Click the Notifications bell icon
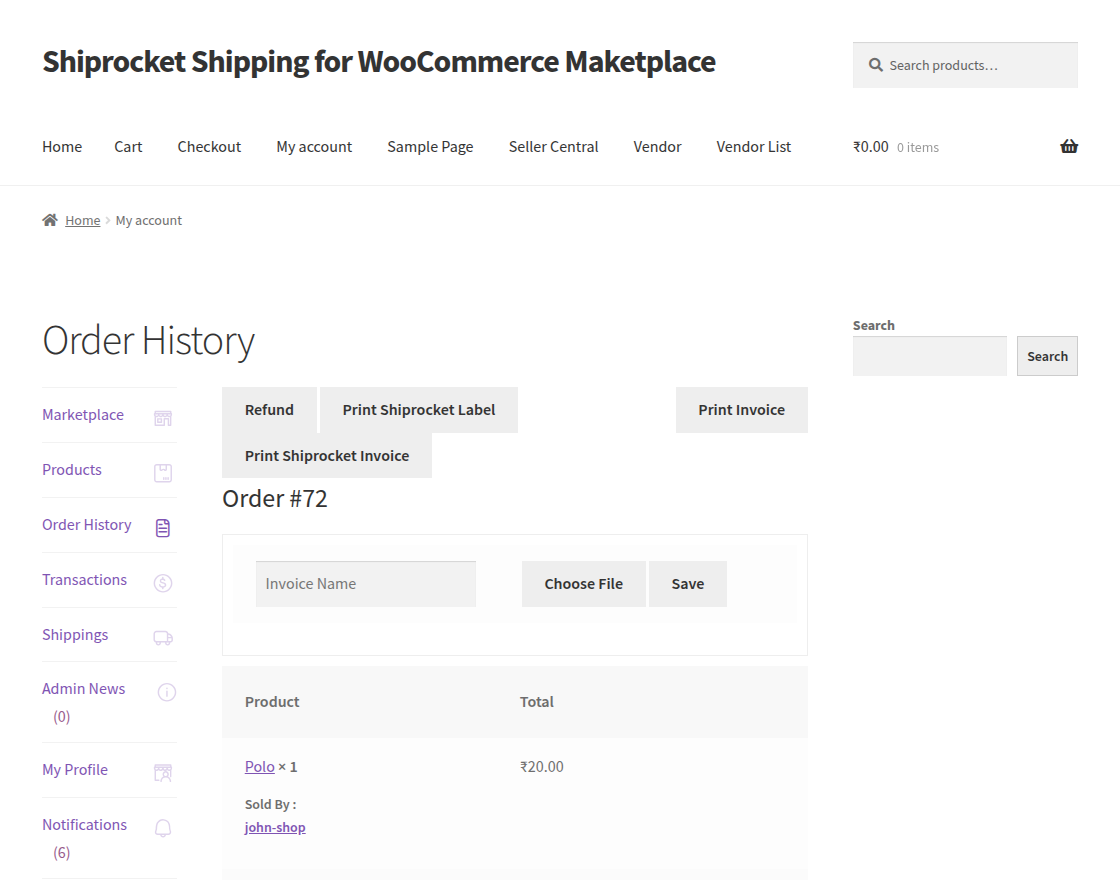1120x880 pixels. (x=163, y=828)
